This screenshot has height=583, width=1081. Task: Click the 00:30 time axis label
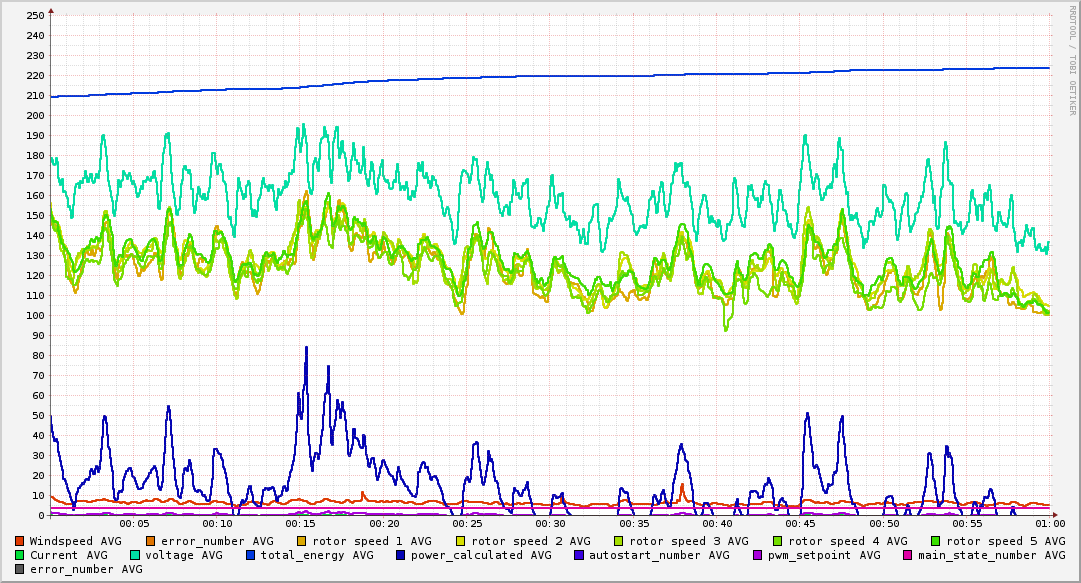550,523
